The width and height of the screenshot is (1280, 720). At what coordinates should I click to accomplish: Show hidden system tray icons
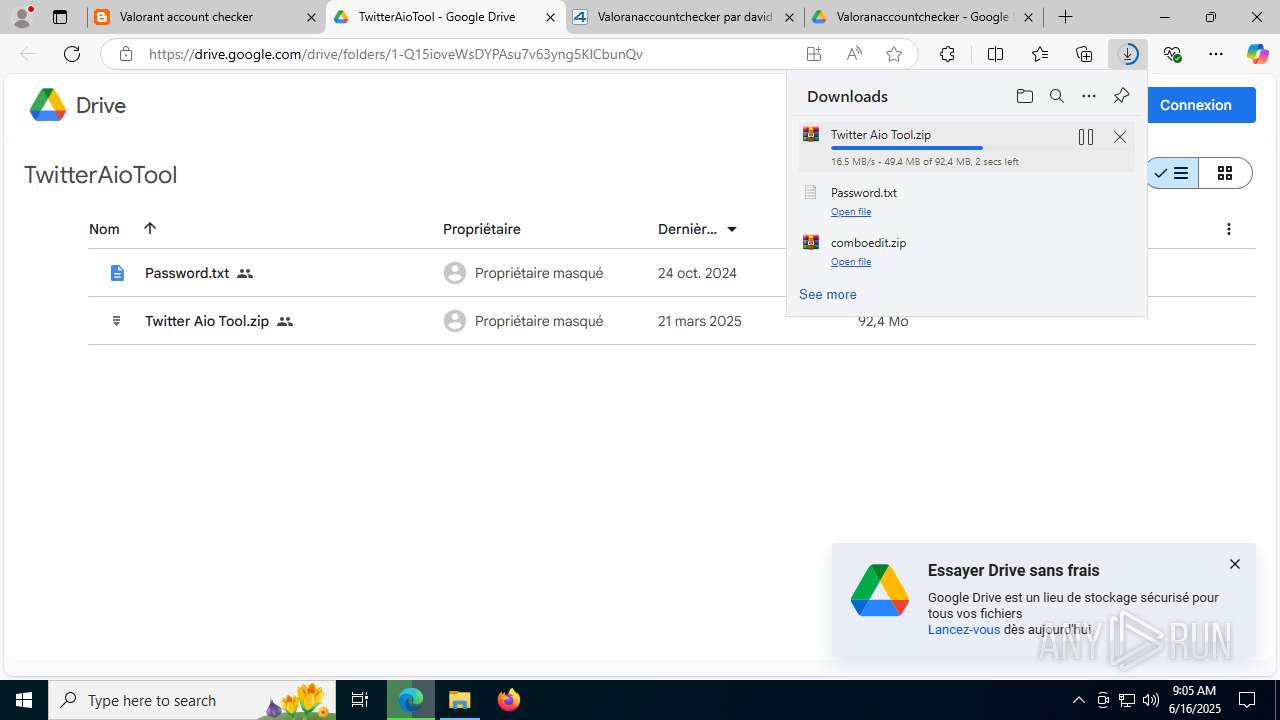[1078, 700]
